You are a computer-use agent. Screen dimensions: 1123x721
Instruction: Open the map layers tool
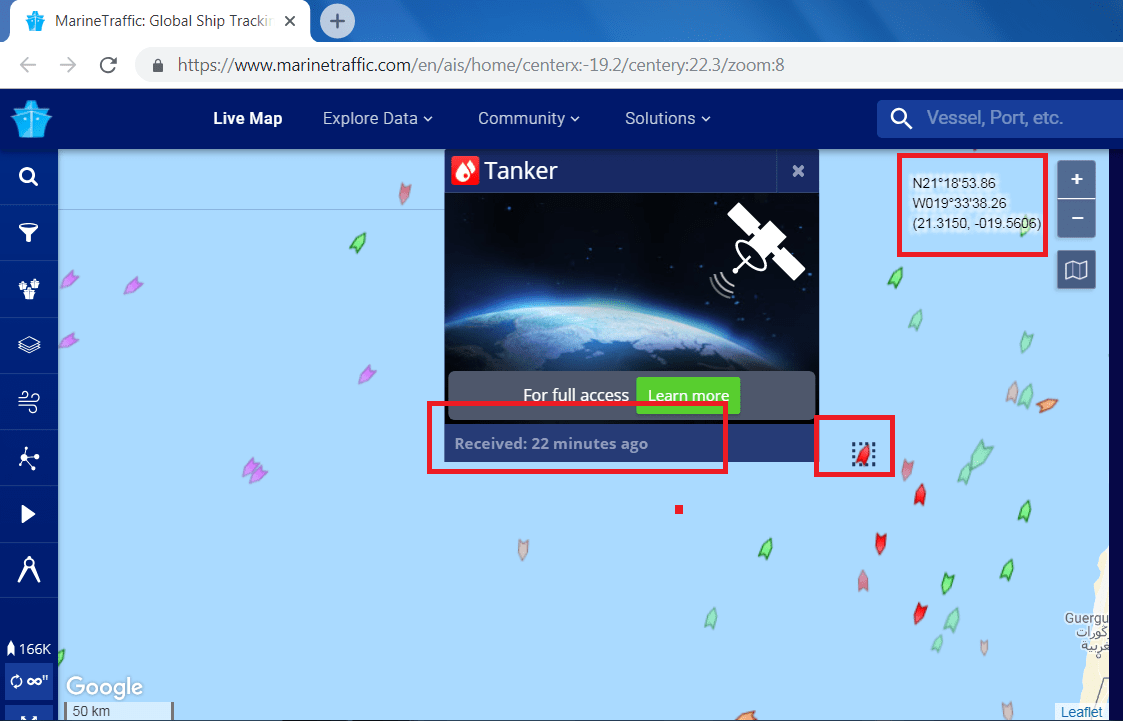pos(29,345)
